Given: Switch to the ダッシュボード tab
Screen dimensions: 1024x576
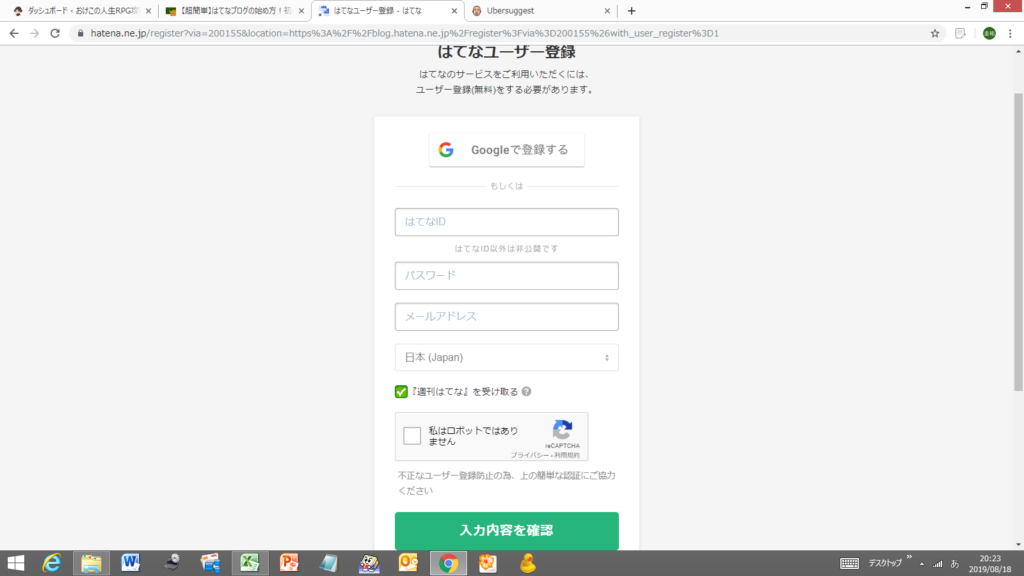Looking at the screenshot, I should click(80, 10).
